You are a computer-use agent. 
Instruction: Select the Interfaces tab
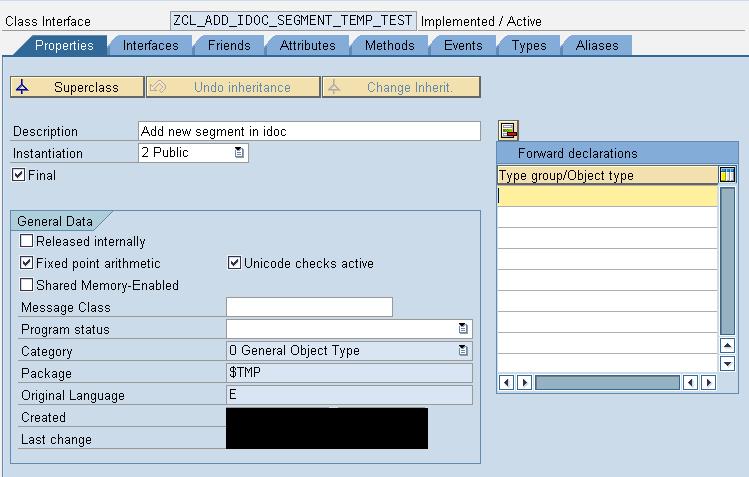point(150,45)
